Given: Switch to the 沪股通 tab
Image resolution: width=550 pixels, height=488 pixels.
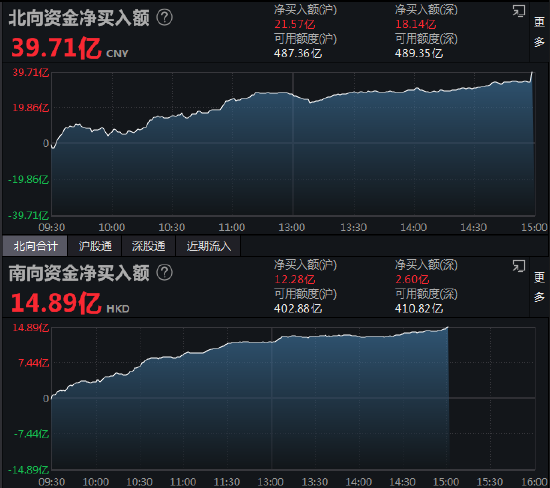Looking at the screenshot, I should [x=95, y=246].
